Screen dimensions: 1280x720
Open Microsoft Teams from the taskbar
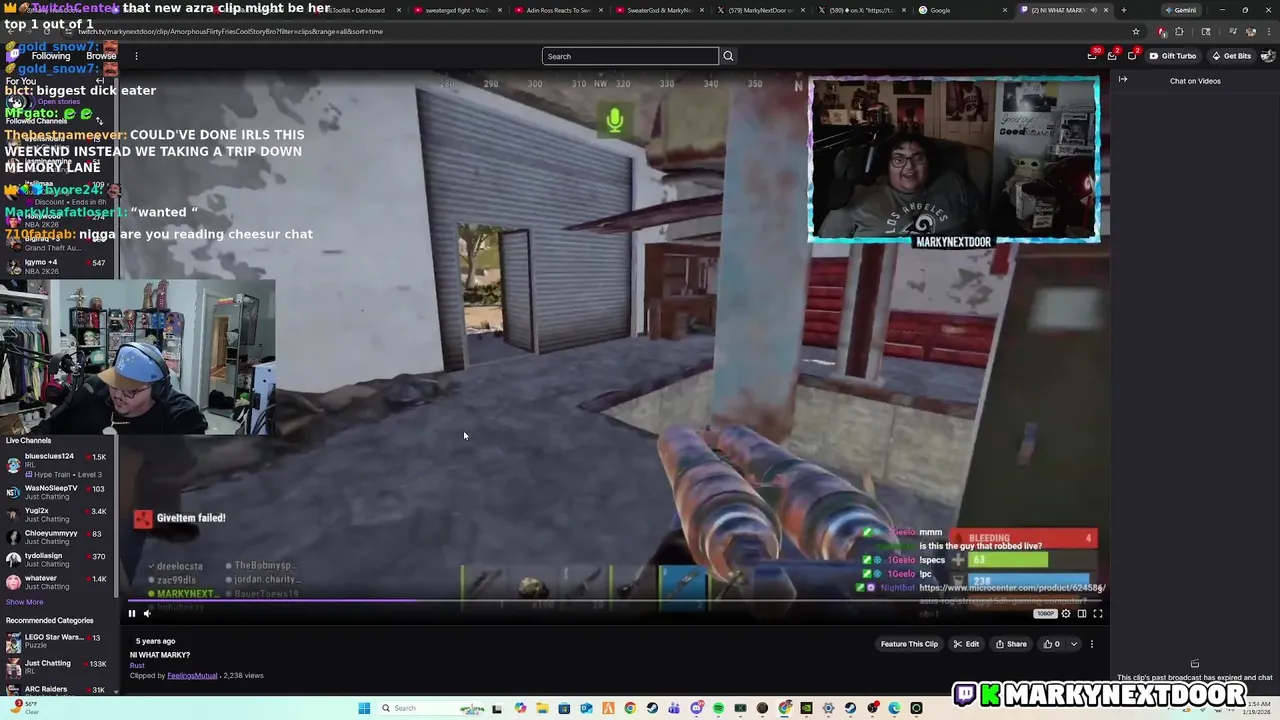pos(674,708)
